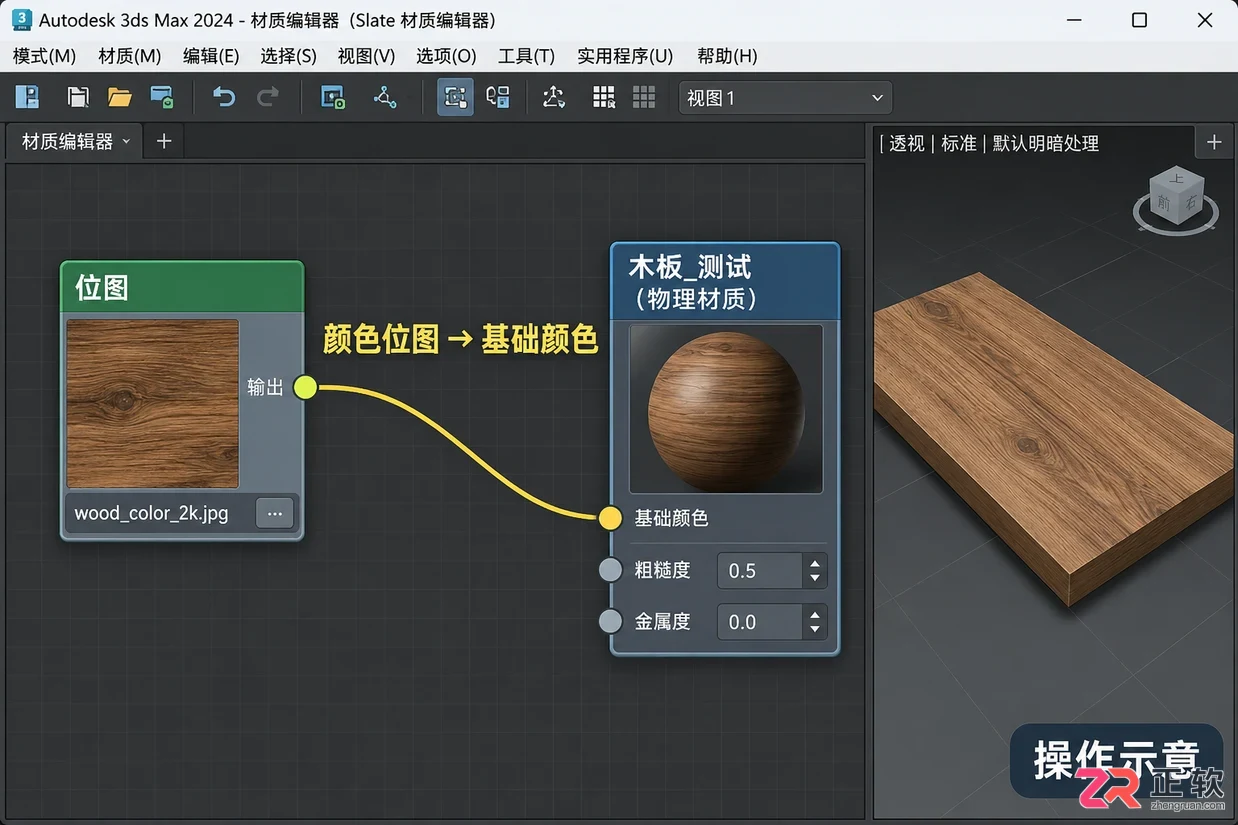The height and width of the screenshot is (825, 1238).
Task: Click the wood texture thumbnail in 位图 node
Action: 153,403
